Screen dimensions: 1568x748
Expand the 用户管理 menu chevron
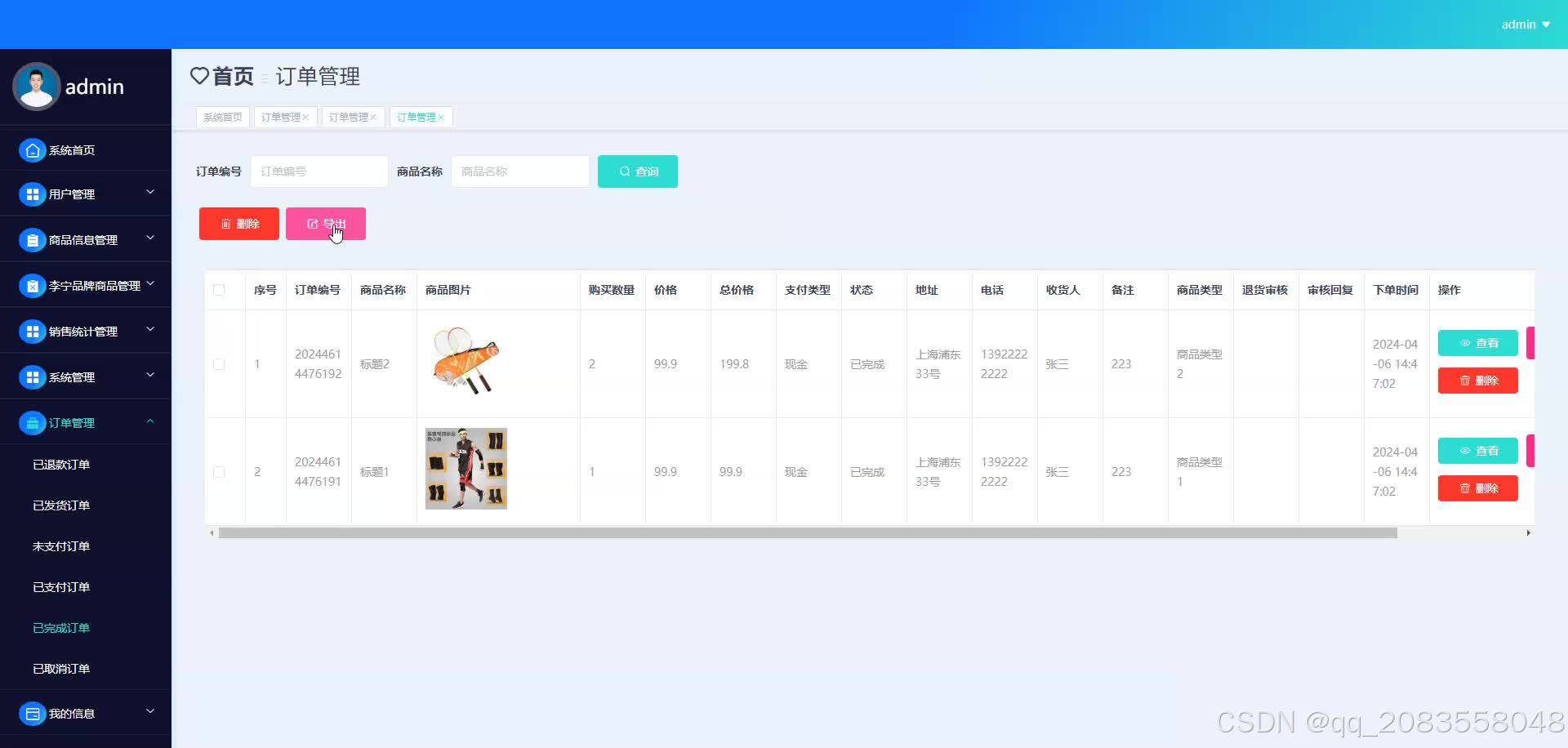pos(150,192)
